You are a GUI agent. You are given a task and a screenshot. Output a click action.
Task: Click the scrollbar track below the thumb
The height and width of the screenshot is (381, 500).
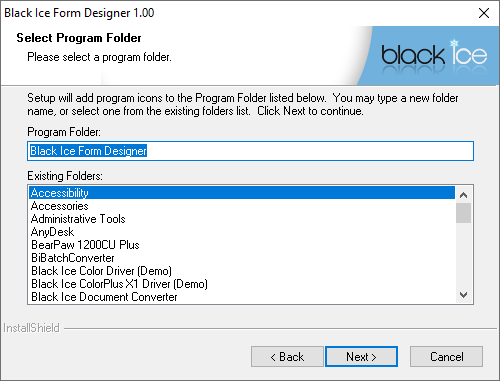[464, 255]
